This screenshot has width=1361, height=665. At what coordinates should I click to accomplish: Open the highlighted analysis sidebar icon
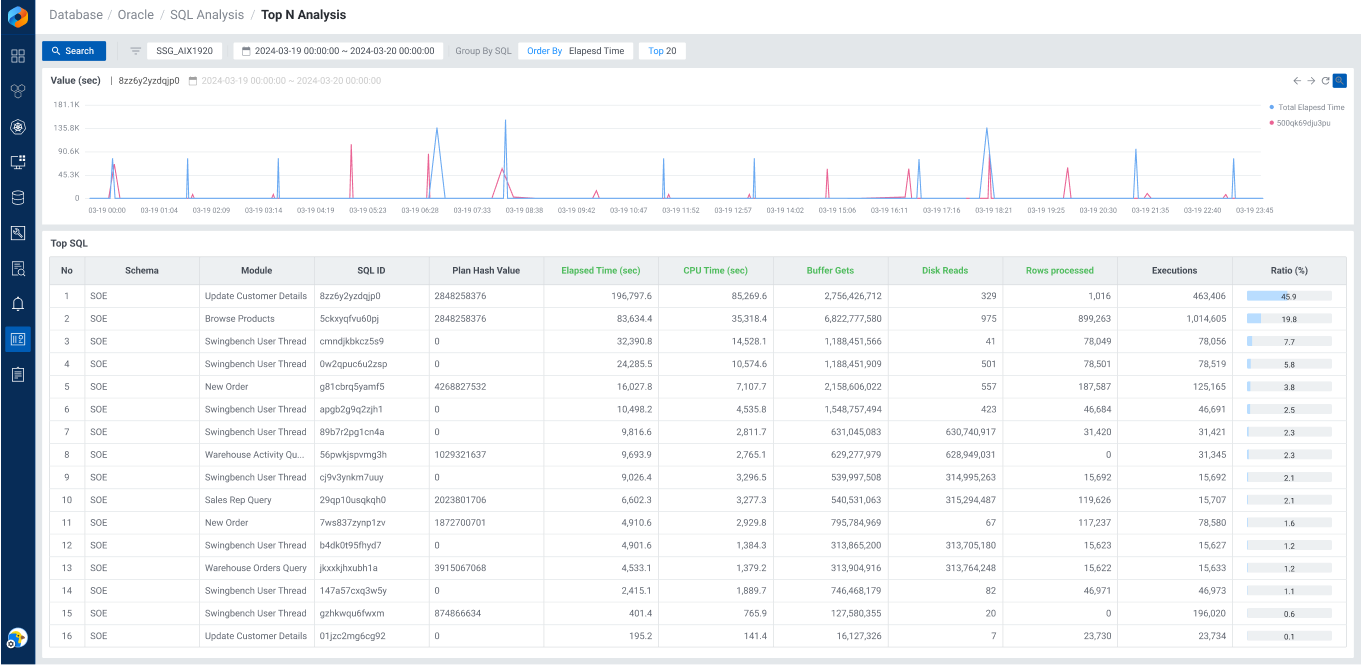pos(18,339)
